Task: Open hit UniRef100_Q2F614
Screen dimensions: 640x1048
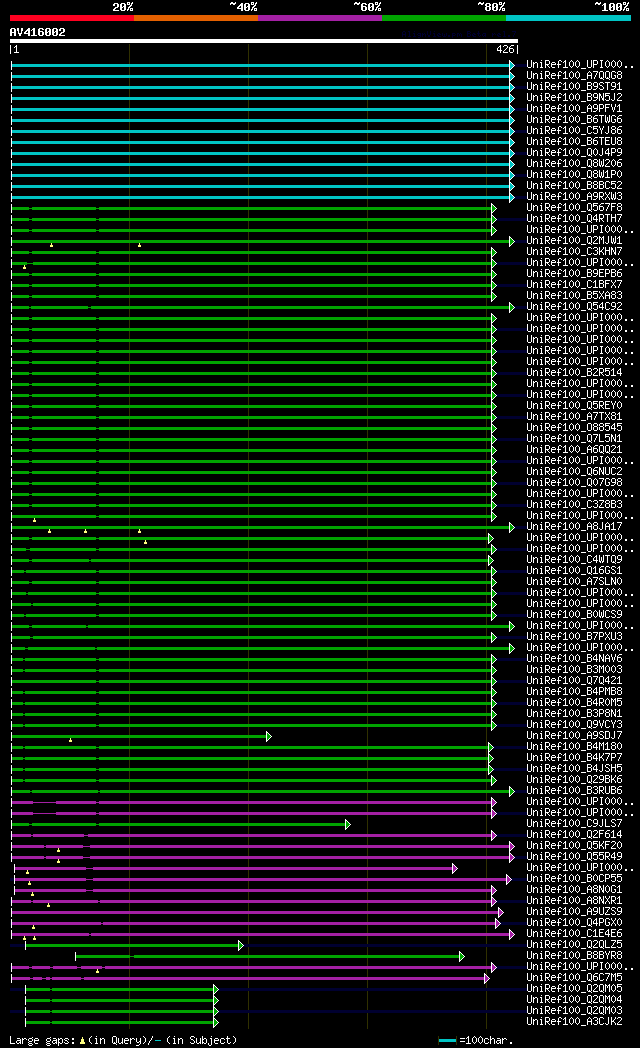Action: 574,834
